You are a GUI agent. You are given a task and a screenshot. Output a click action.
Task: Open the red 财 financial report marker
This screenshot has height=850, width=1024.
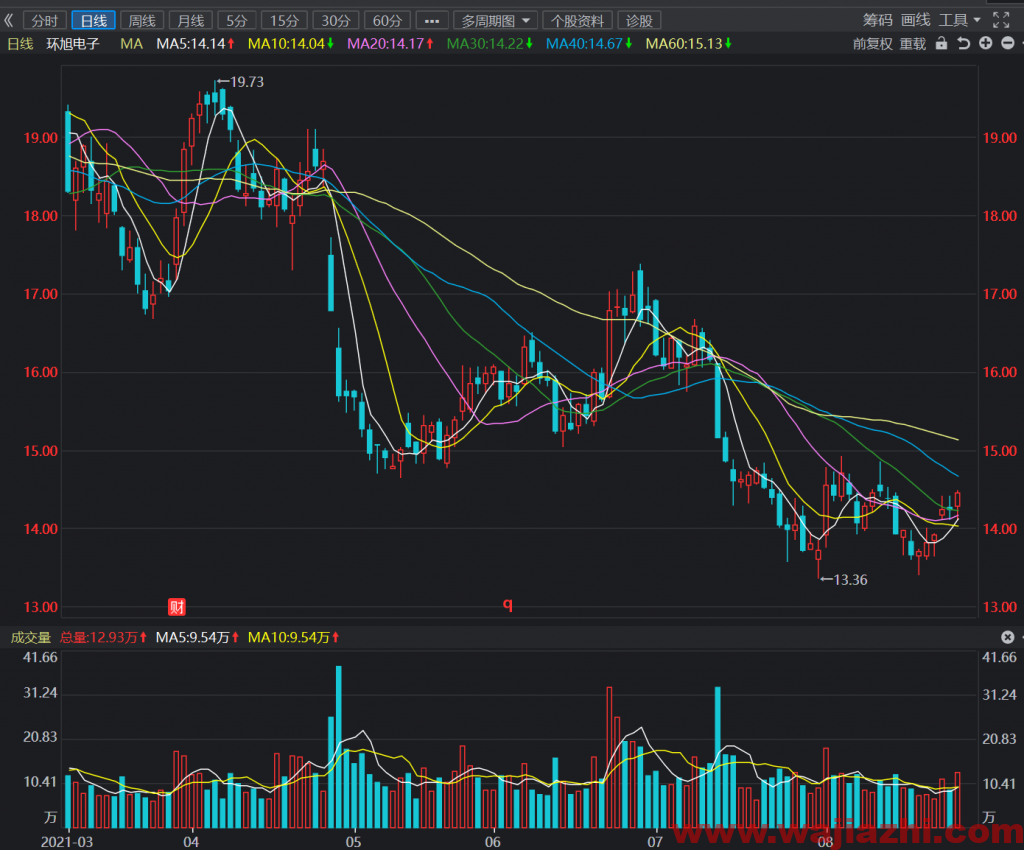coord(177,607)
